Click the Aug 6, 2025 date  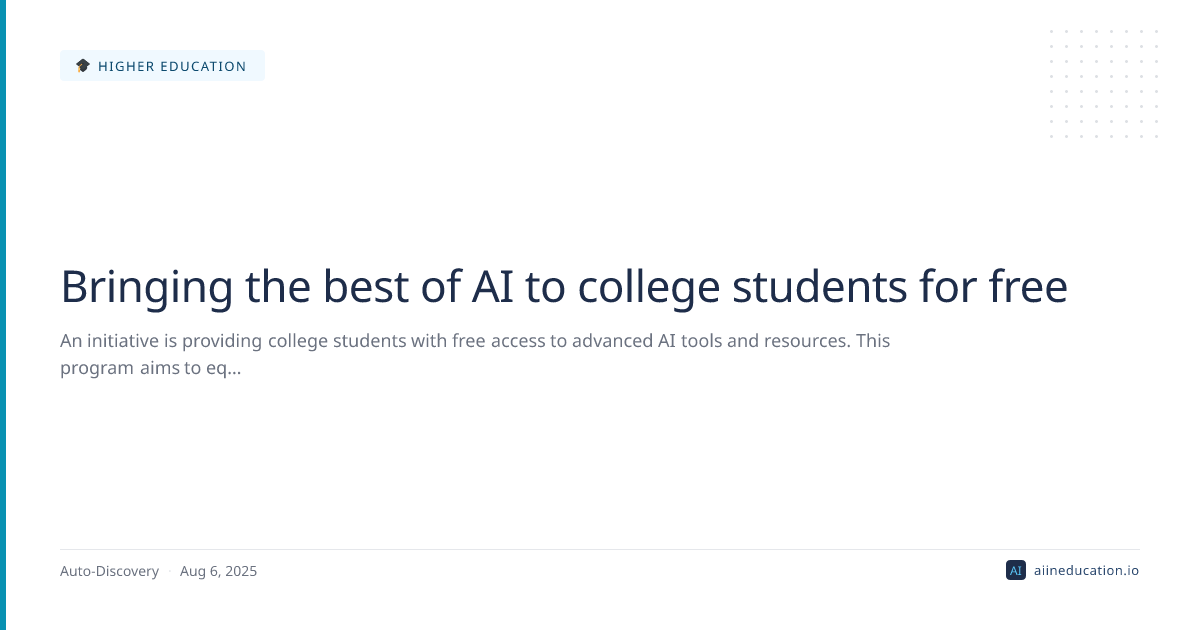(x=218, y=572)
